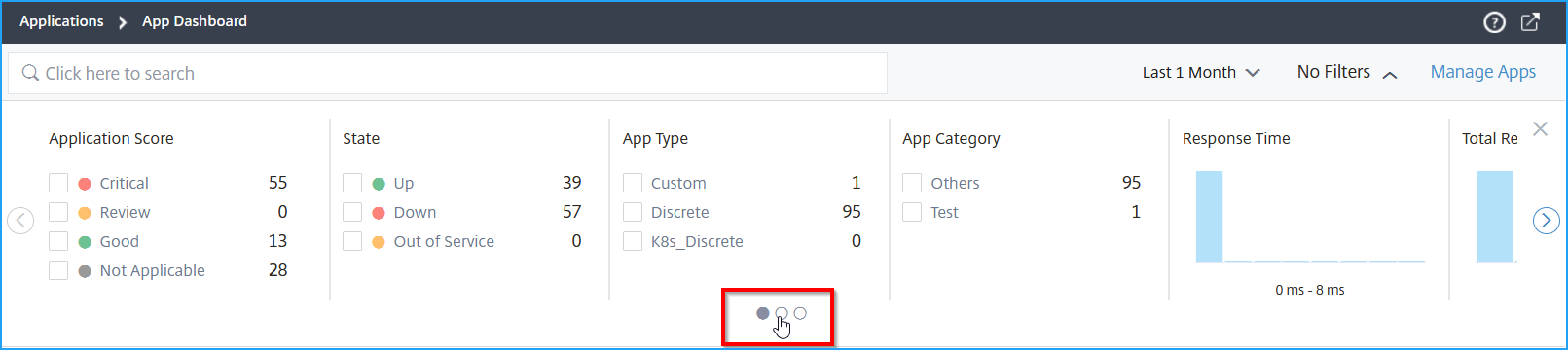Image resolution: width=1568 pixels, height=350 pixels.
Task: Click the Response Time histogram bar
Action: (x=1209, y=217)
